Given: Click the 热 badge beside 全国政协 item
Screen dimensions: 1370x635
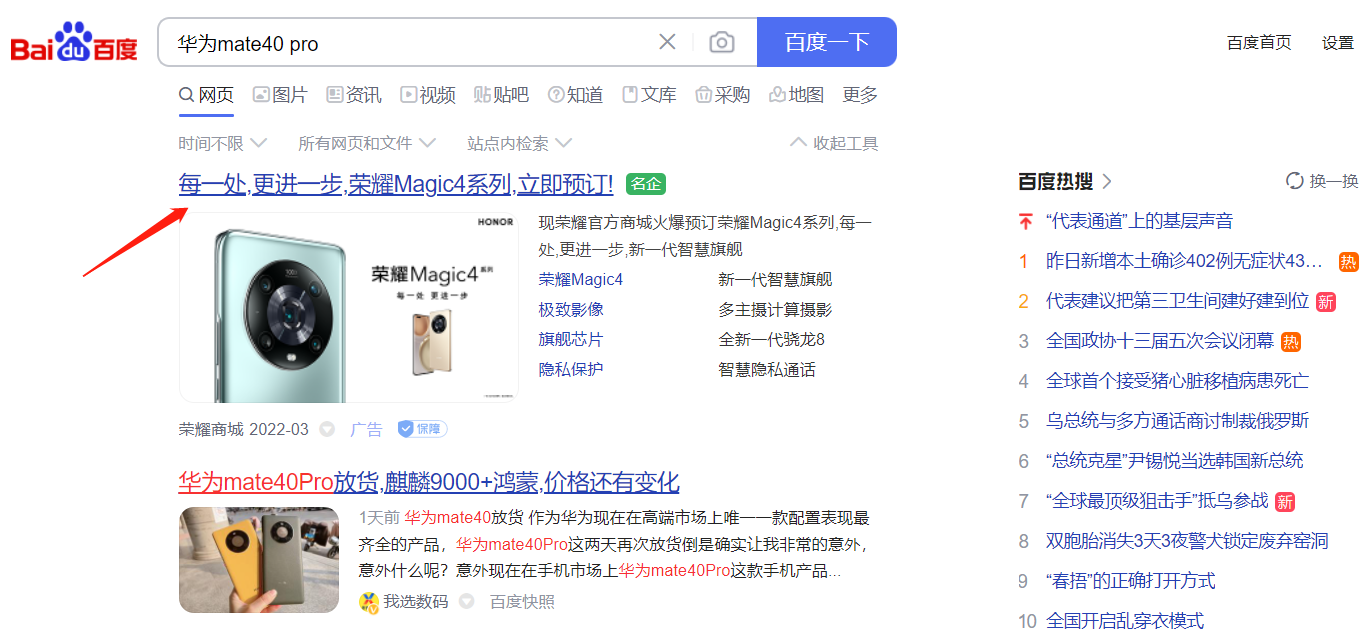Looking at the screenshot, I should [x=1291, y=342].
